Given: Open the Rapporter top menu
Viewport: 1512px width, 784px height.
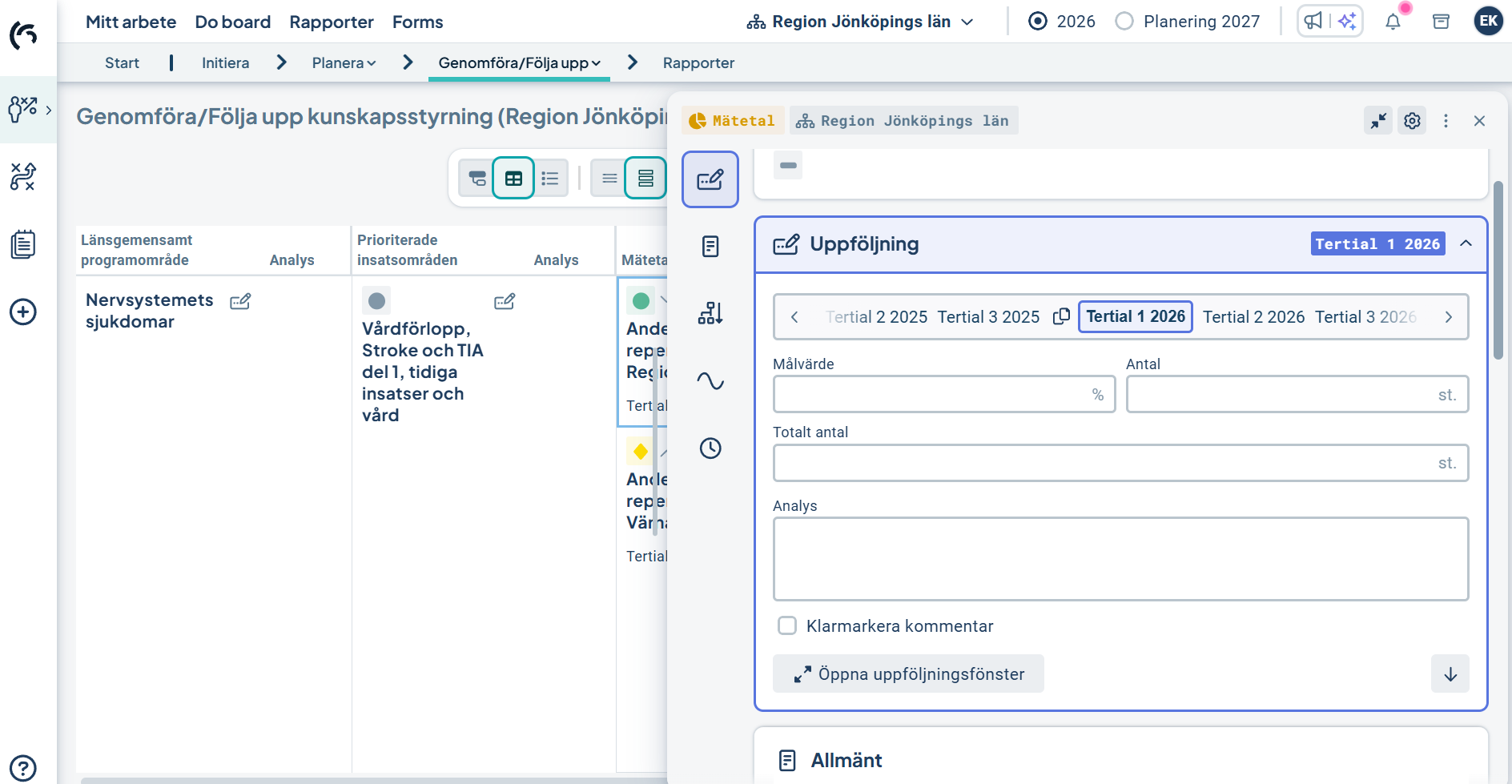Looking at the screenshot, I should point(331,22).
